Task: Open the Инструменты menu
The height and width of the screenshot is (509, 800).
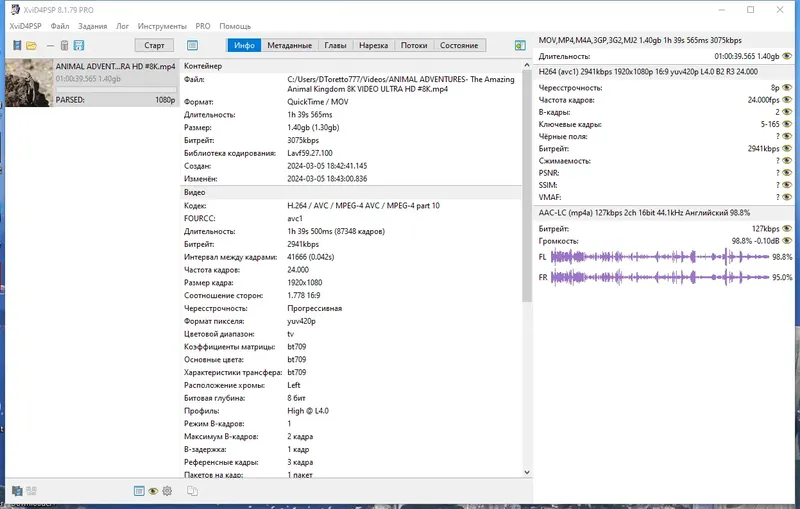Action: 162,26
